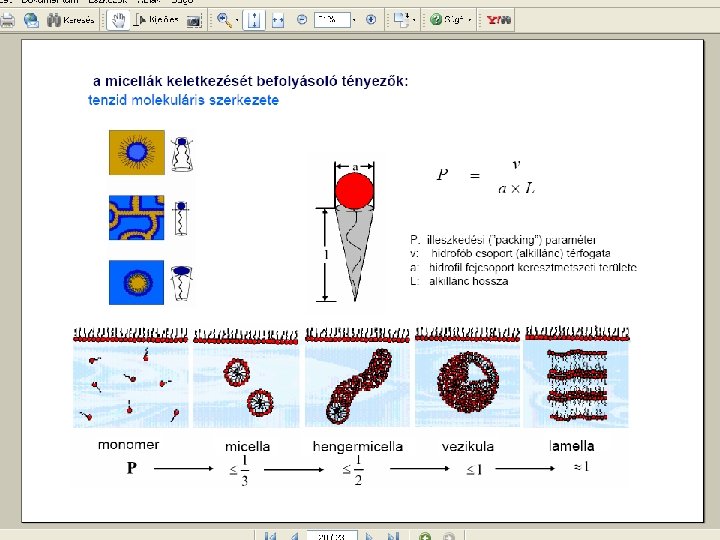This screenshot has height=540, width=720.
Task: Click the printer icon in the toolbar
Action: [7, 20]
